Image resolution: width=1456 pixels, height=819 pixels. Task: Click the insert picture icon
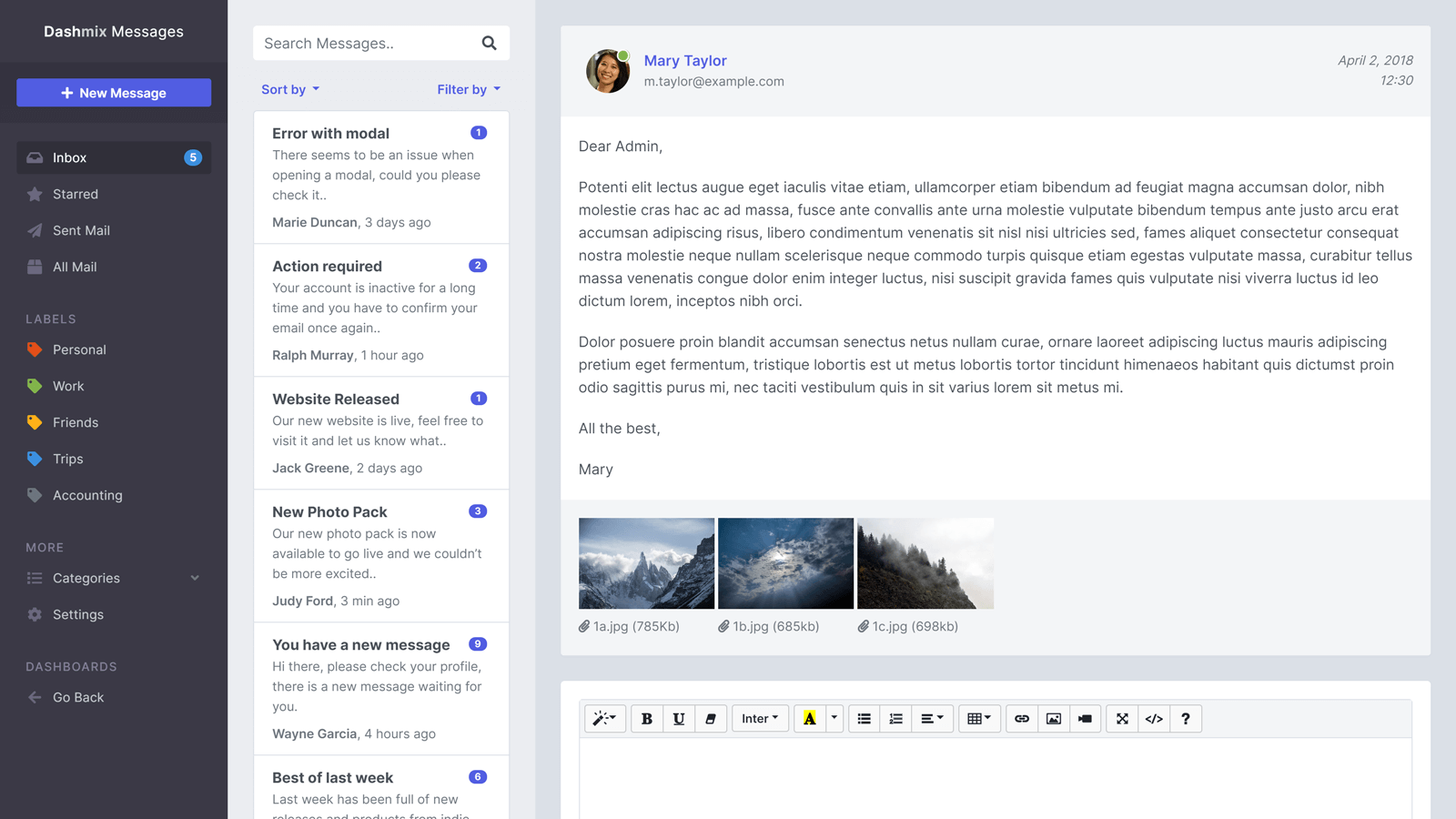pos(1054,719)
